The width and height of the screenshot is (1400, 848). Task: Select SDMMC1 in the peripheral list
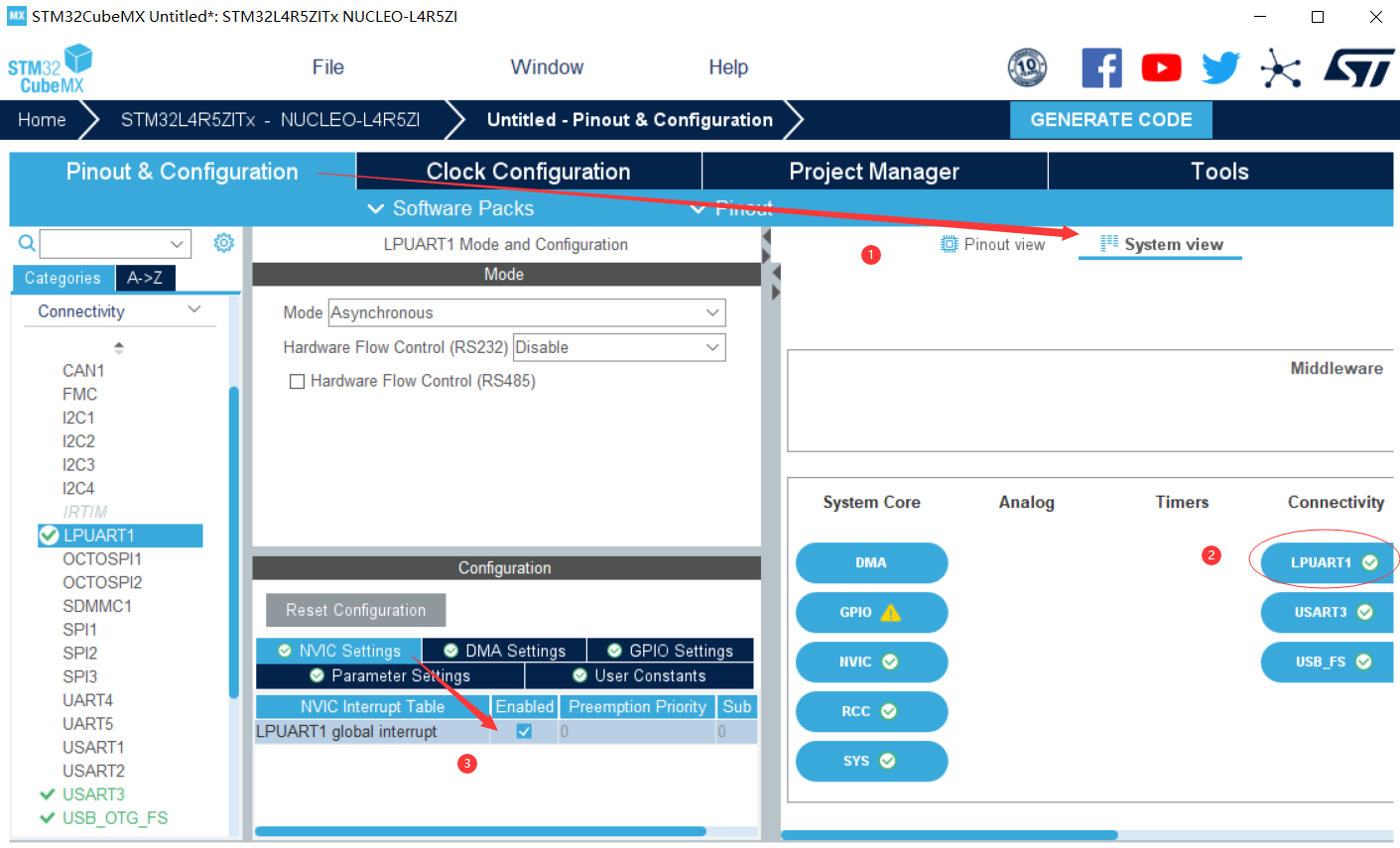[x=97, y=606]
